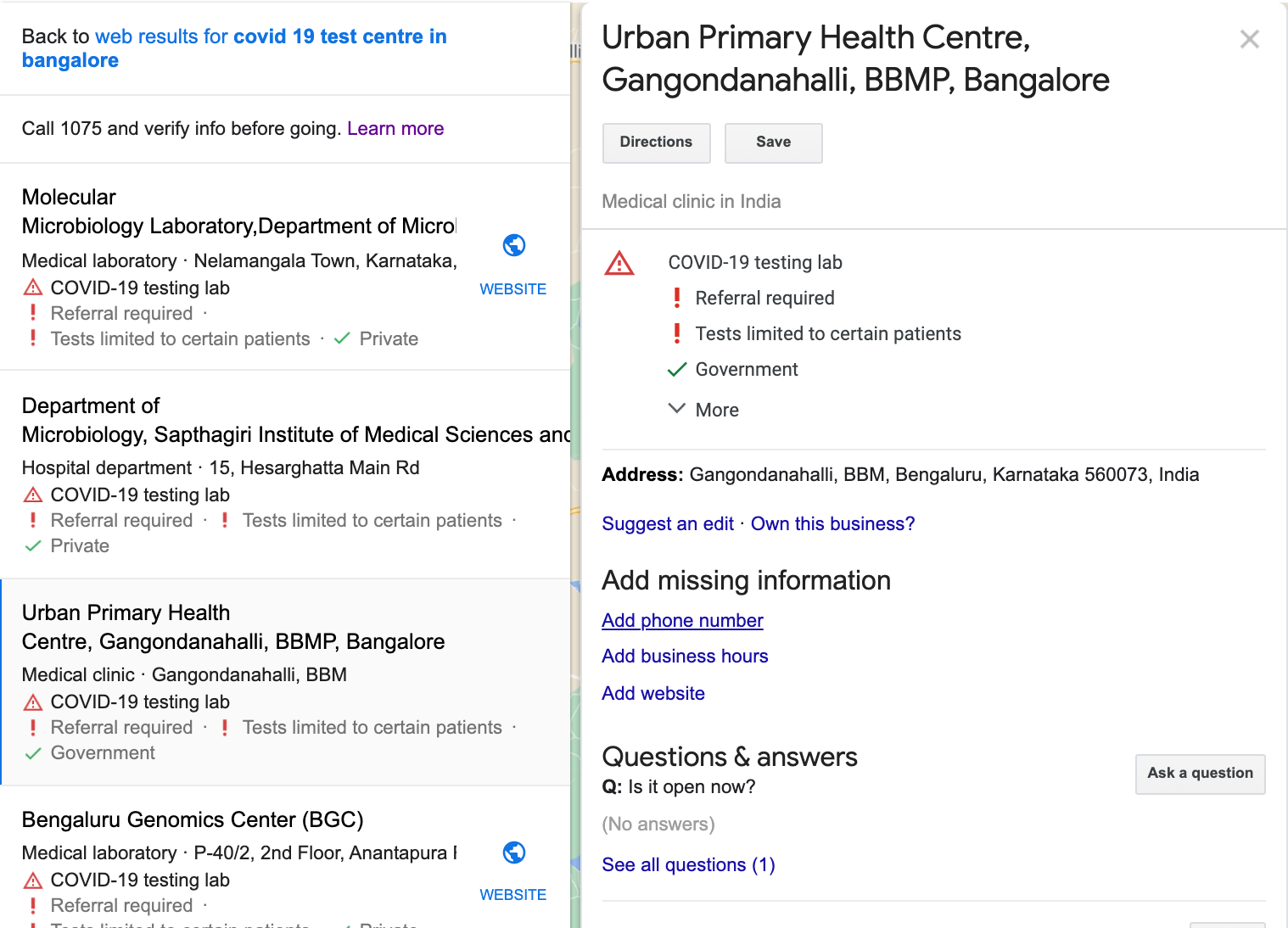This screenshot has height=928, width=1288.
Task: Click 'Hospital department · 15, Hesarghatta Main Rd' text
Action: pyautogui.click(x=221, y=468)
